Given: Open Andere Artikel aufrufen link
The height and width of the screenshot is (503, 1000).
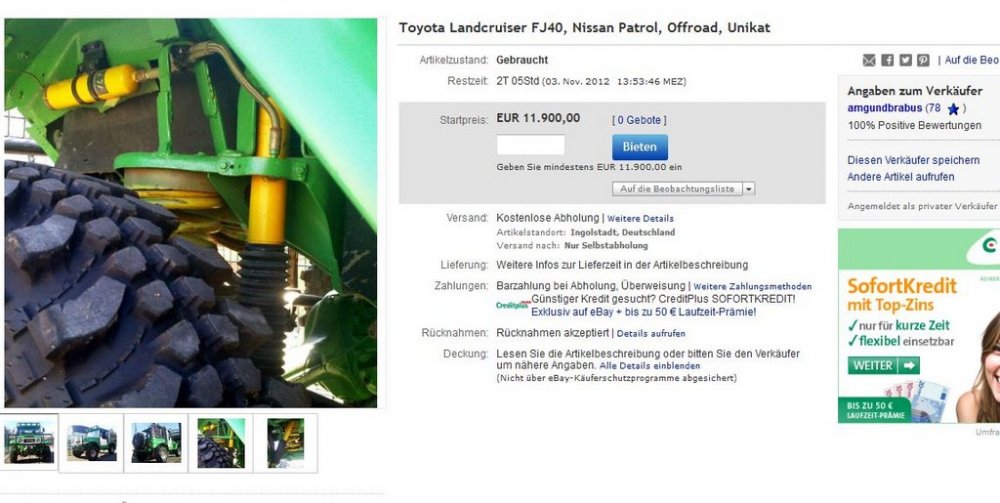Looking at the screenshot, I should pos(901,177).
